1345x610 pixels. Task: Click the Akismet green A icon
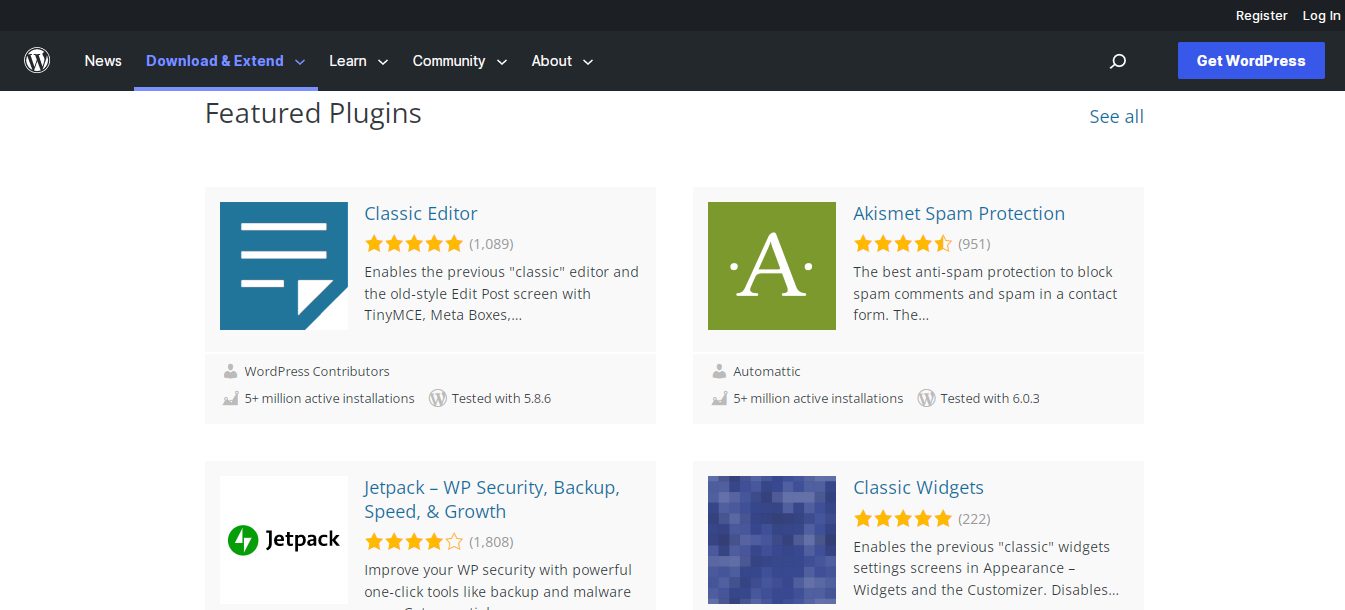(771, 266)
